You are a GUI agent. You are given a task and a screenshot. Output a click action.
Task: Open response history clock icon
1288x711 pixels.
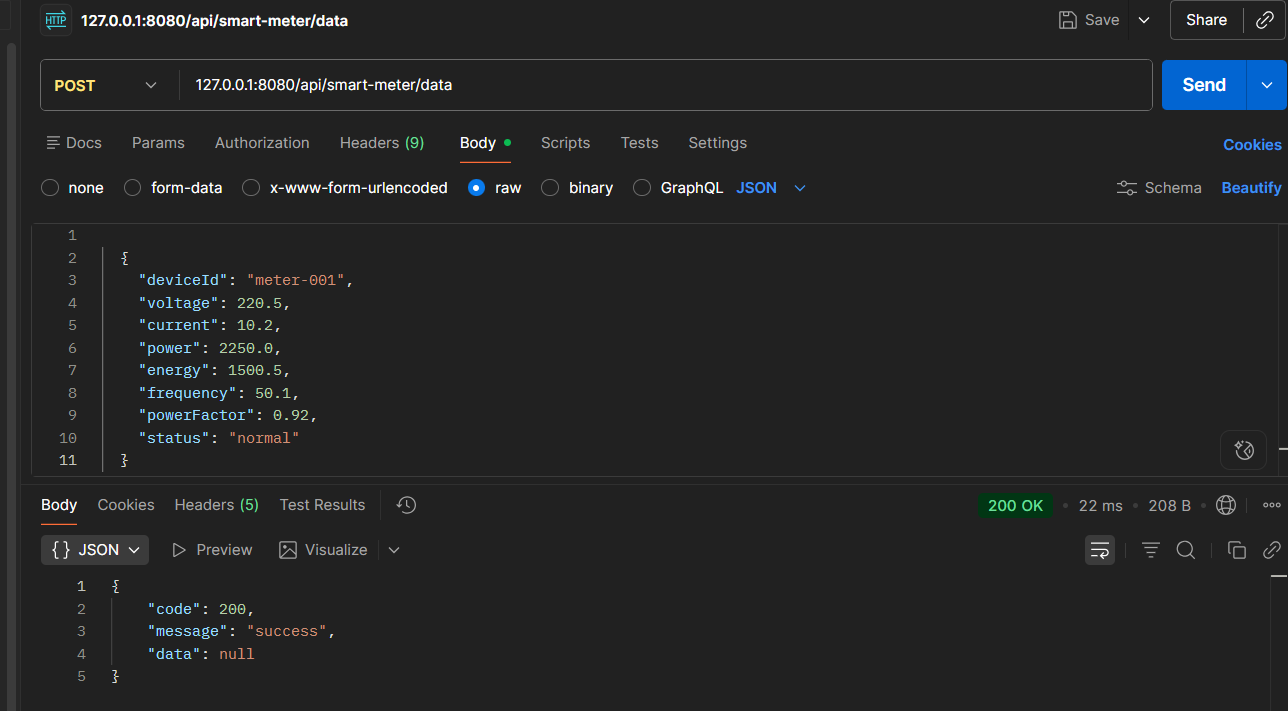point(406,505)
